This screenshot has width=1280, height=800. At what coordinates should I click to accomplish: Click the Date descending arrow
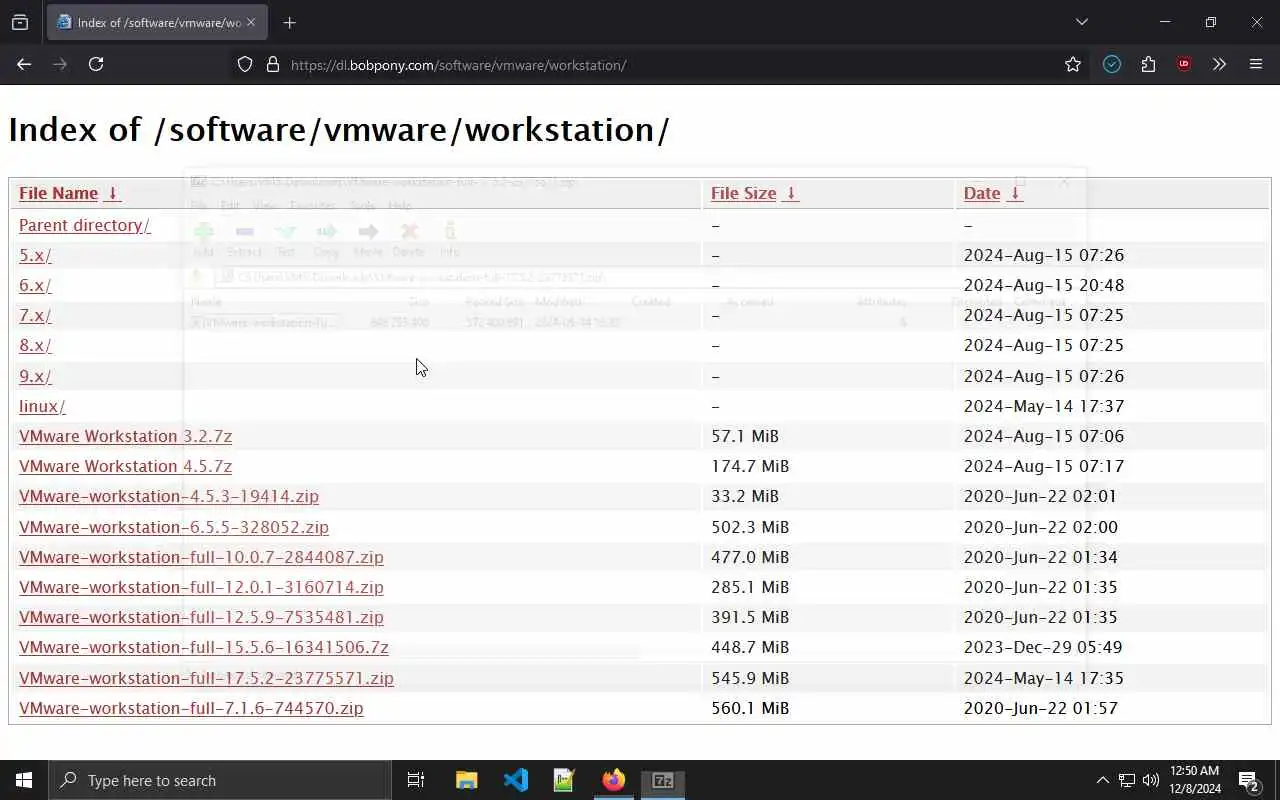pyautogui.click(x=1015, y=193)
